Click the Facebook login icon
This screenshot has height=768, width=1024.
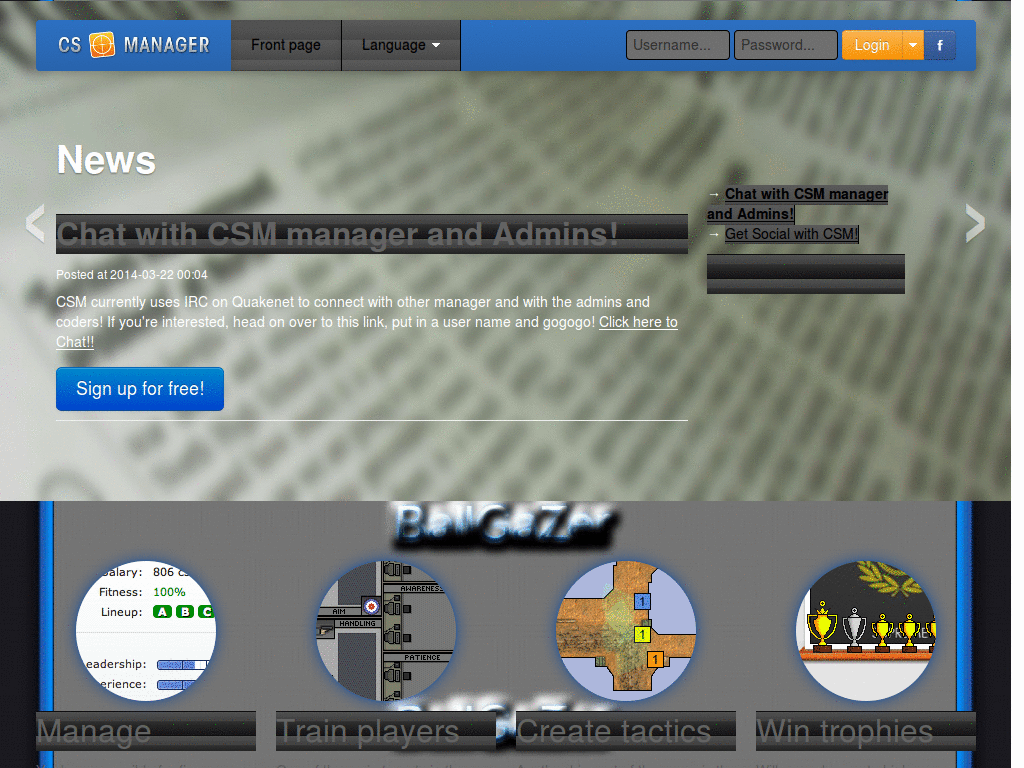pos(940,45)
